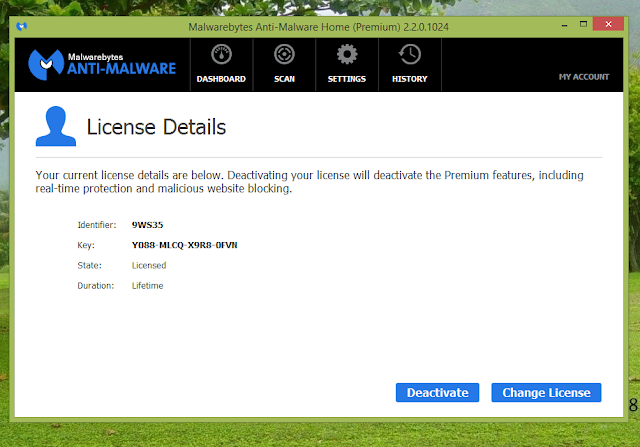This screenshot has height=447, width=640.
Task: Open the Dashboard gauge icon
Action: (x=220, y=55)
